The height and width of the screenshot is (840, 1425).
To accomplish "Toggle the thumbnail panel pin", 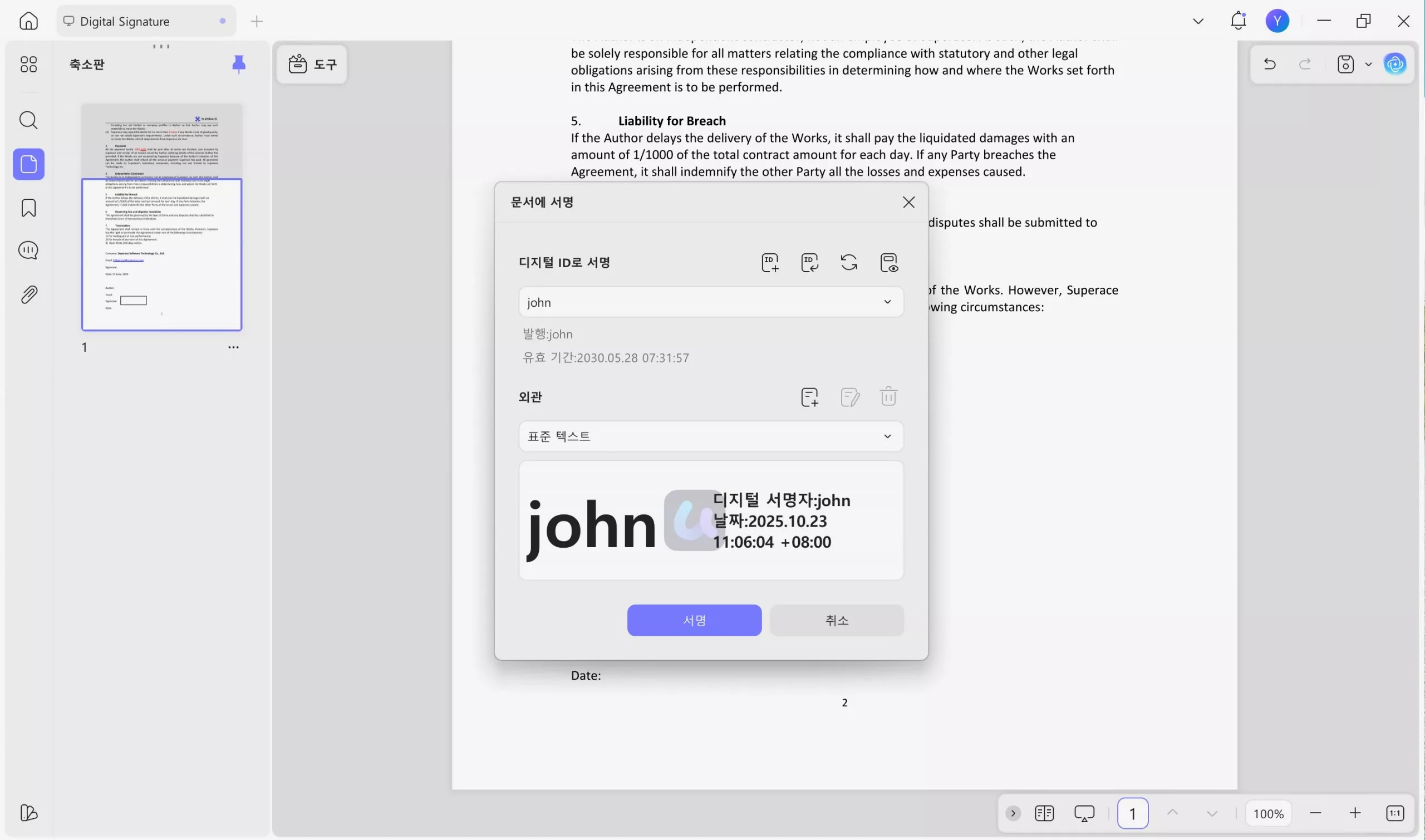I will click(239, 65).
